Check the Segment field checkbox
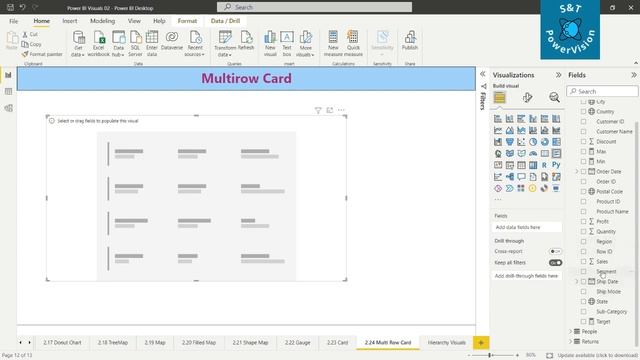 coord(583,271)
